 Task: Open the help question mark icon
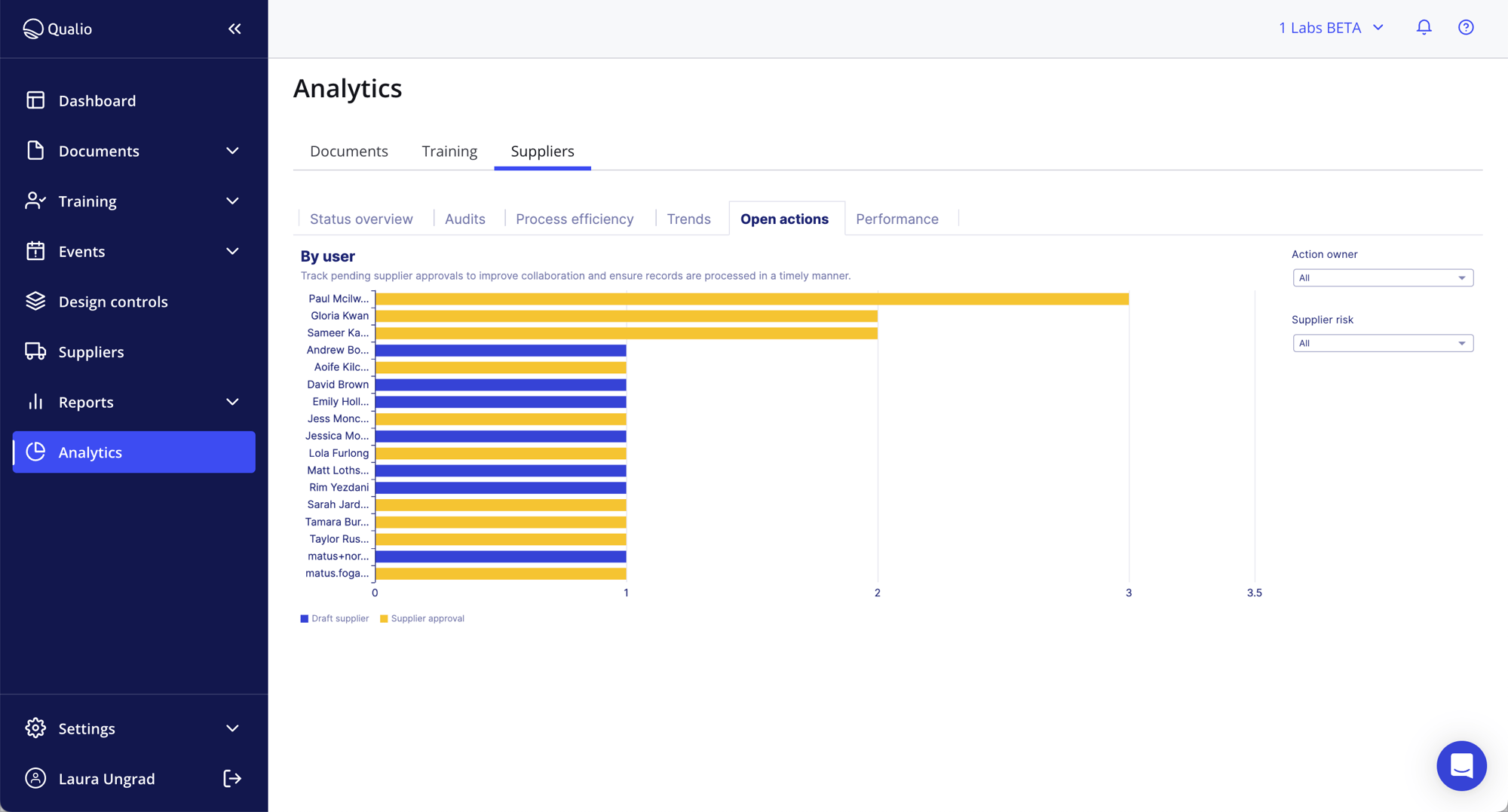[x=1466, y=27]
